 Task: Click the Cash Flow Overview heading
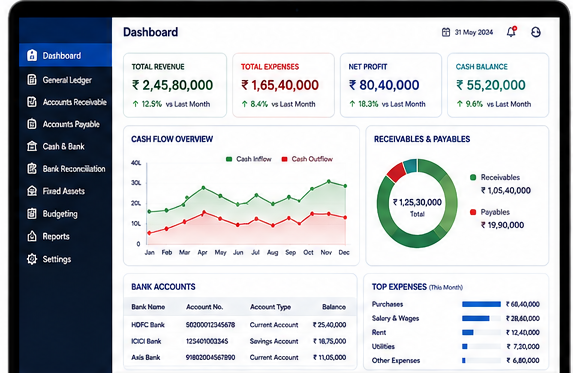[172, 139]
